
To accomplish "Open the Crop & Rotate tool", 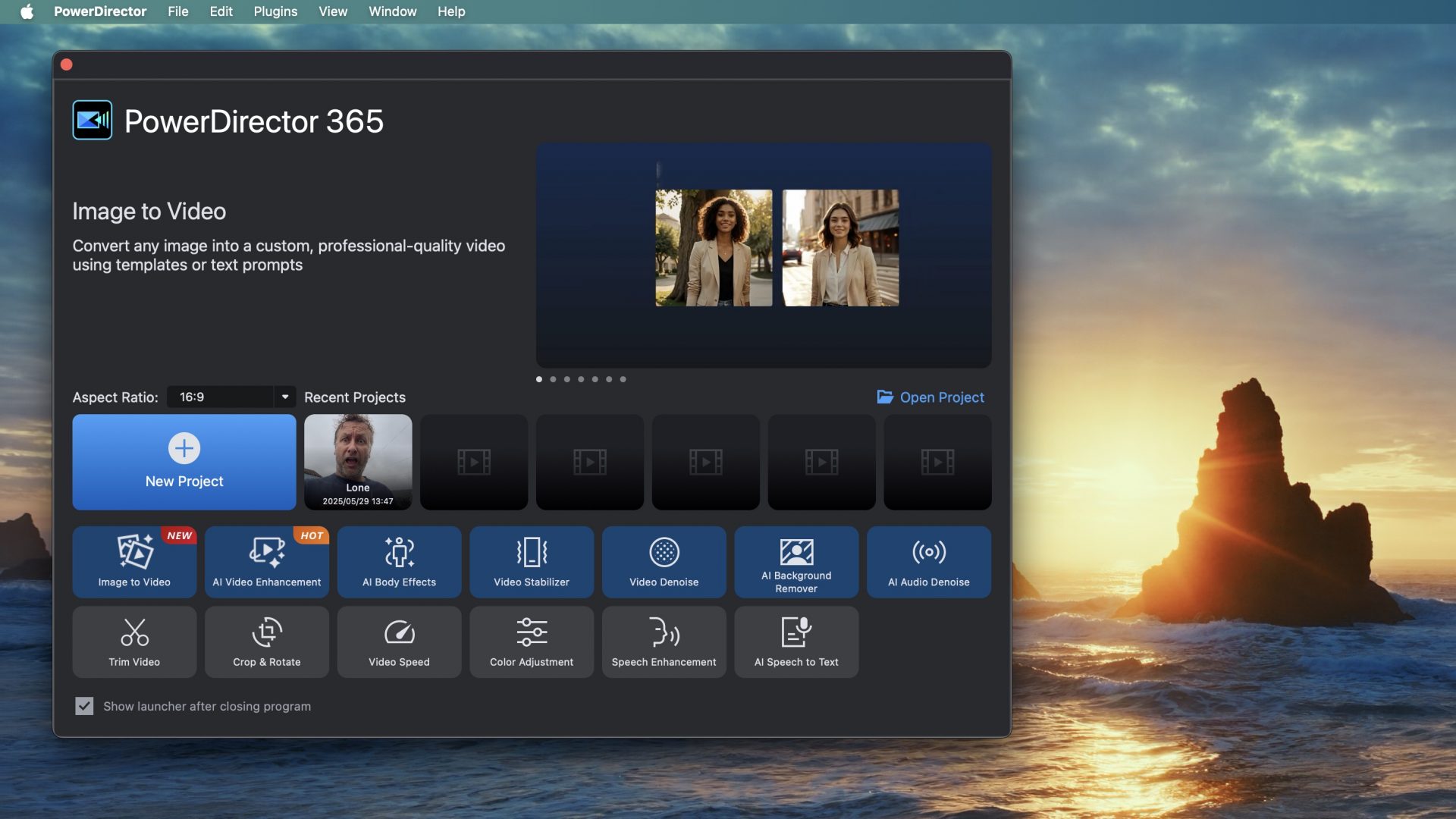I will (x=266, y=642).
